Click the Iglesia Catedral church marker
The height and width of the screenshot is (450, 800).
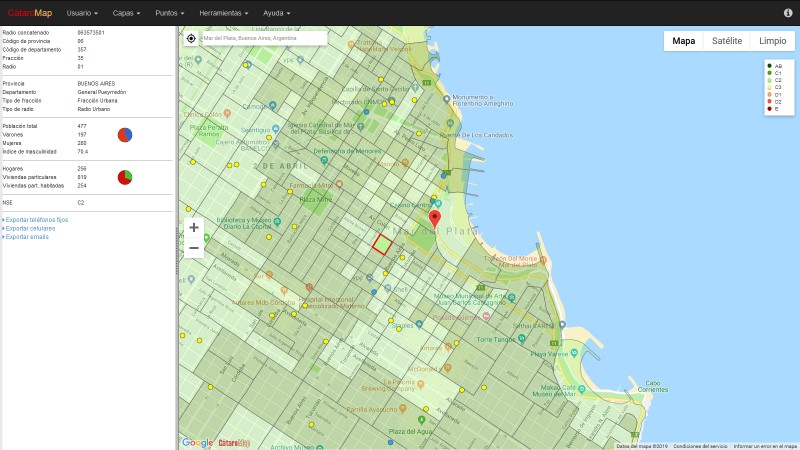click(361, 127)
